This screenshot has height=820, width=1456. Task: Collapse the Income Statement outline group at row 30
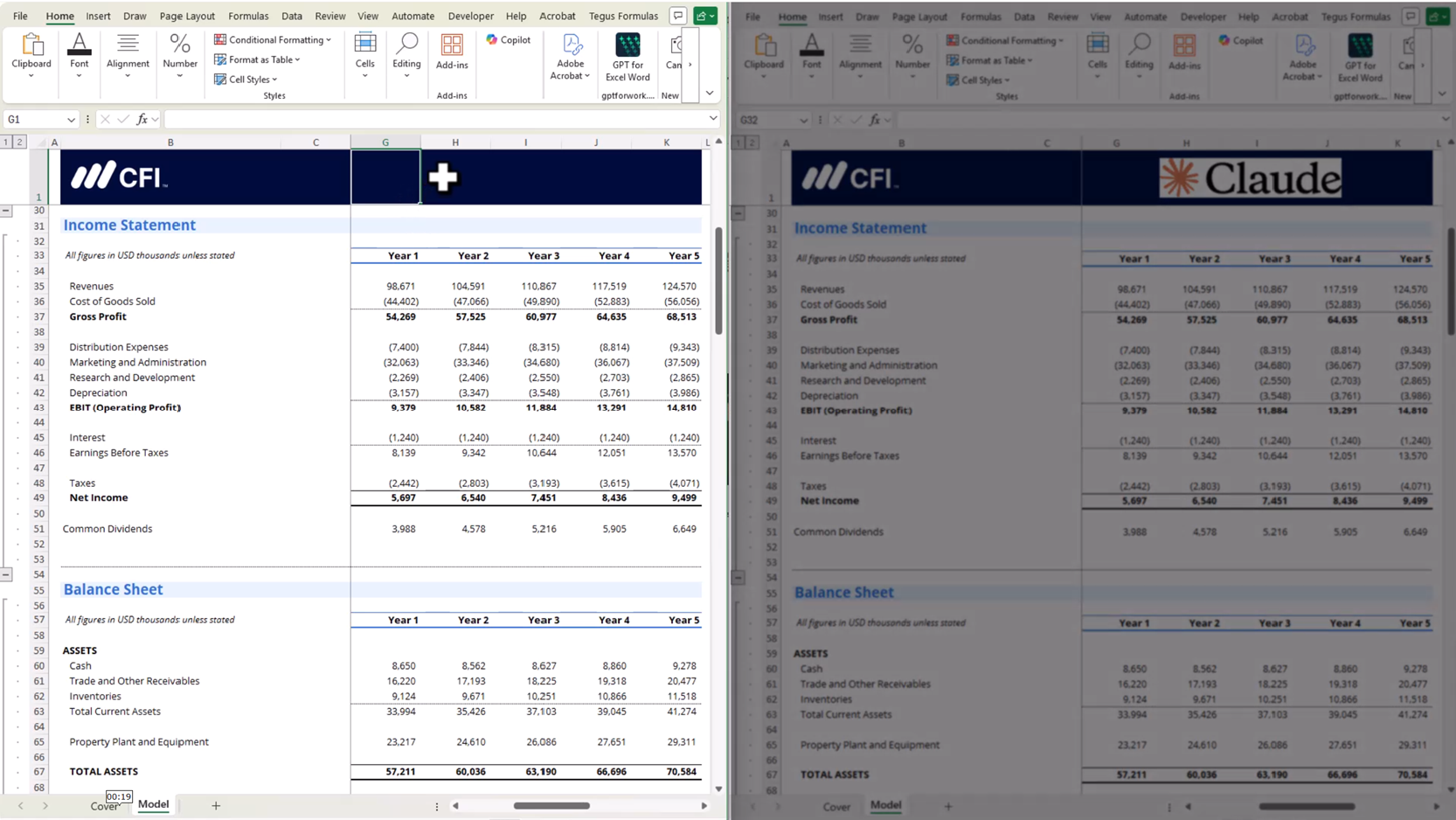point(6,211)
